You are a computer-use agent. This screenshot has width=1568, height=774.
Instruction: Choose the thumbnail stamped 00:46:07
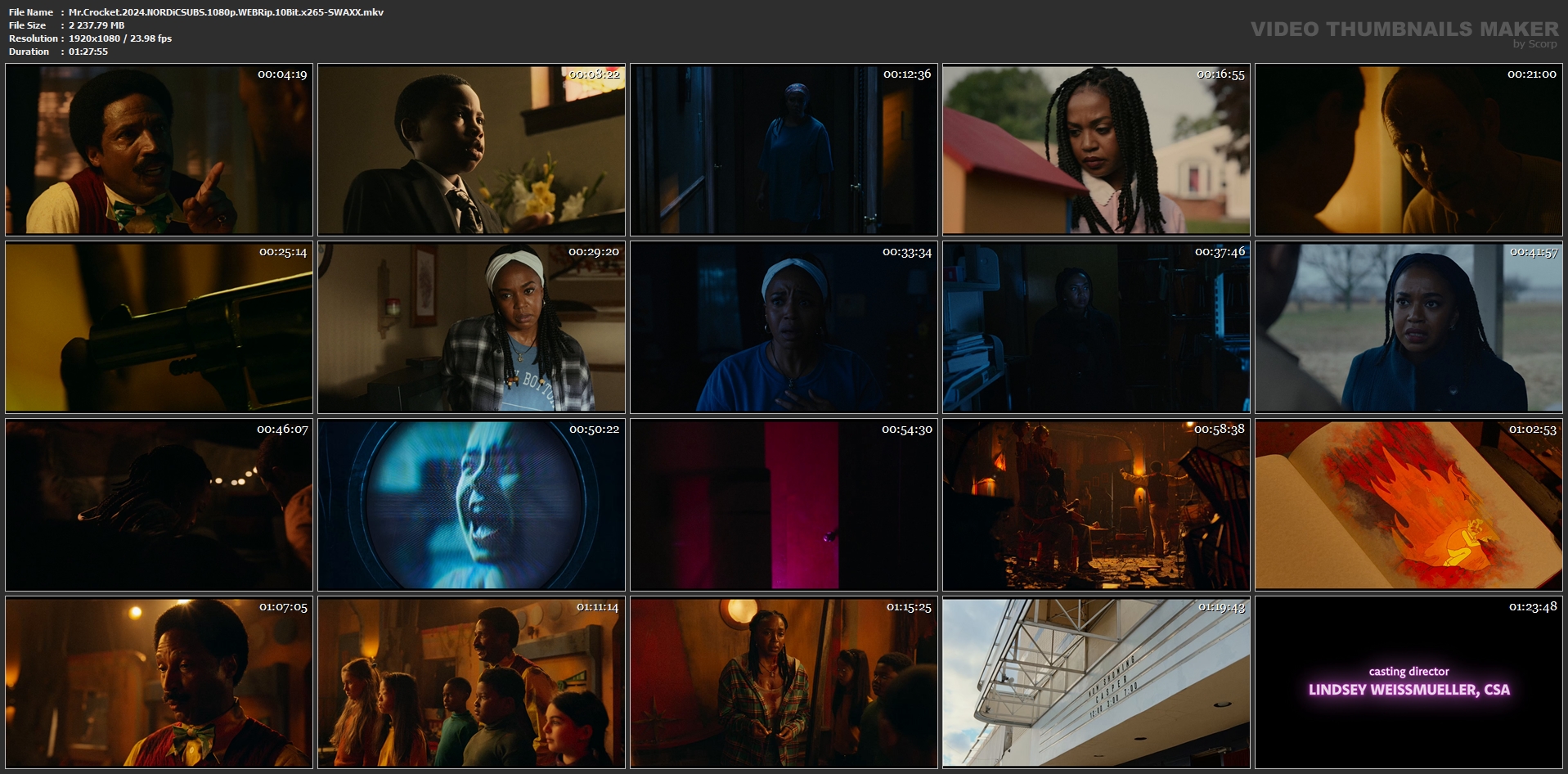click(159, 505)
